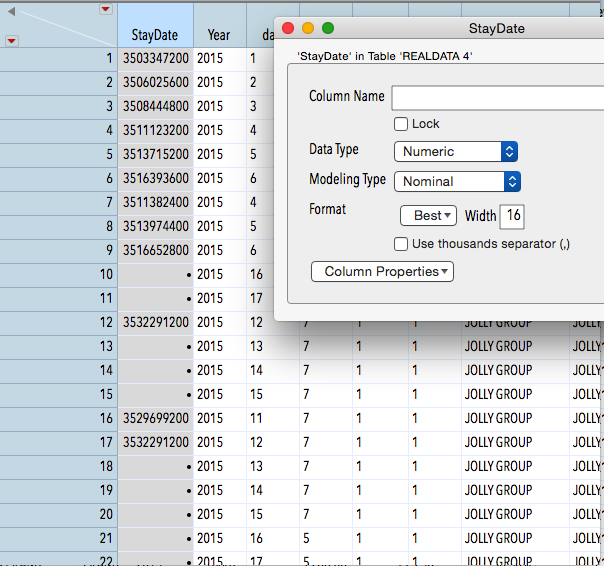Open the Column Properties dropdown

(382, 272)
